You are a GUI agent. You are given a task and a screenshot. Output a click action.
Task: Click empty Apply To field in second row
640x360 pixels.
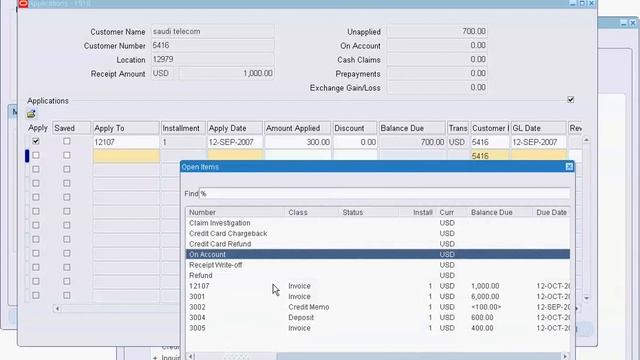(x=126, y=156)
